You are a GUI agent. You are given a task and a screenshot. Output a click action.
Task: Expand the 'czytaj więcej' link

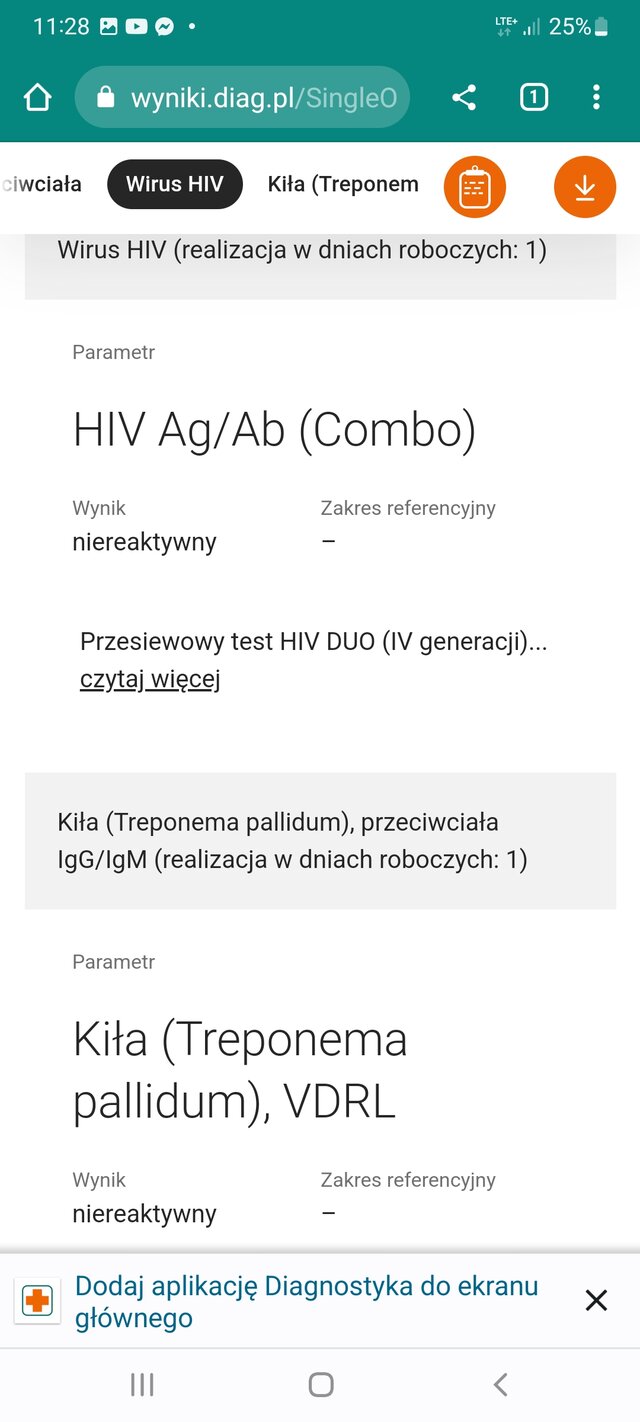click(x=150, y=680)
